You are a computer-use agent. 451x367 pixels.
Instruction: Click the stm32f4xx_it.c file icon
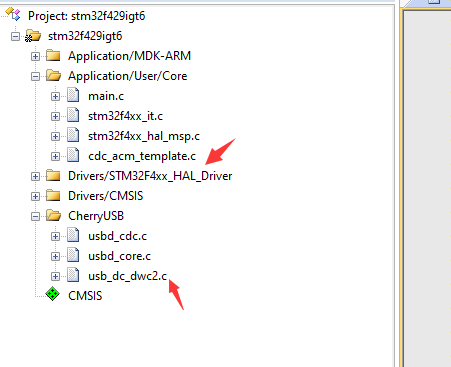pyautogui.click(x=73, y=115)
